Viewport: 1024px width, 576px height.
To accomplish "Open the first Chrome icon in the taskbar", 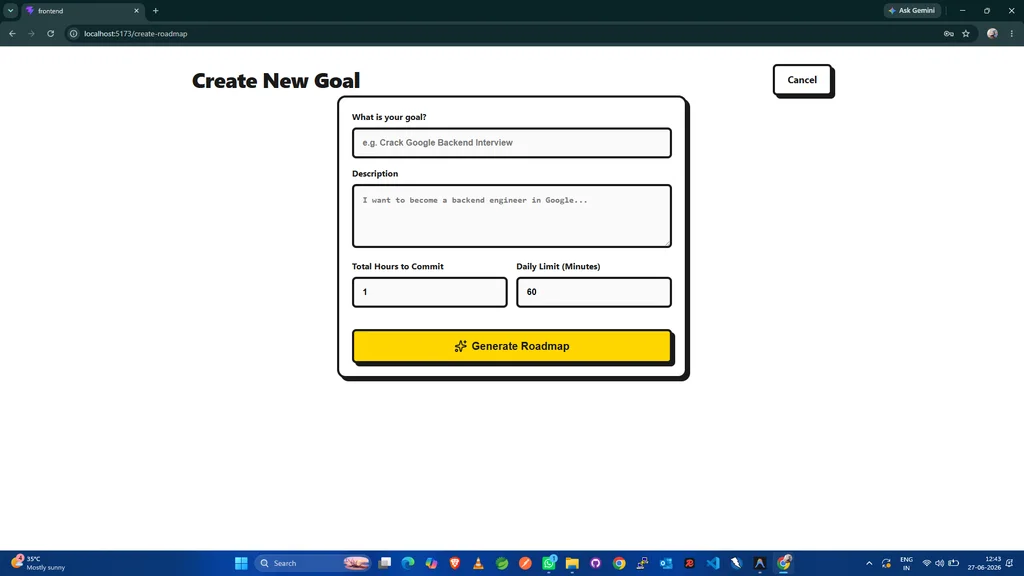I will pyautogui.click(x=619, y=563).
